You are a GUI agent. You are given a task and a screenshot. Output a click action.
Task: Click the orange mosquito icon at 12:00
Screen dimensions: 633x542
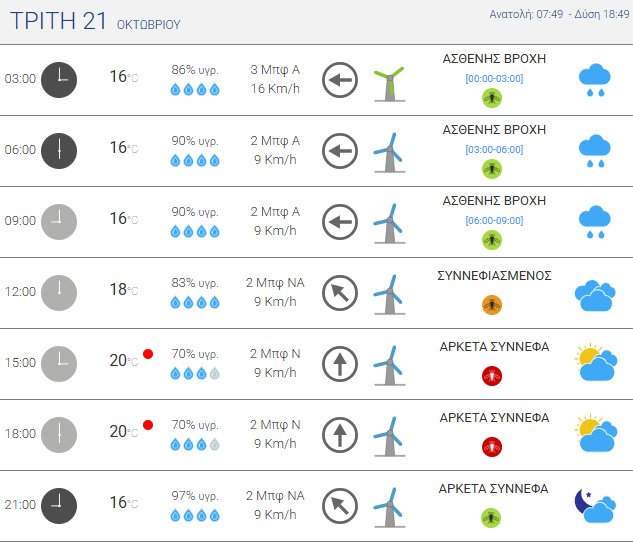492,304
